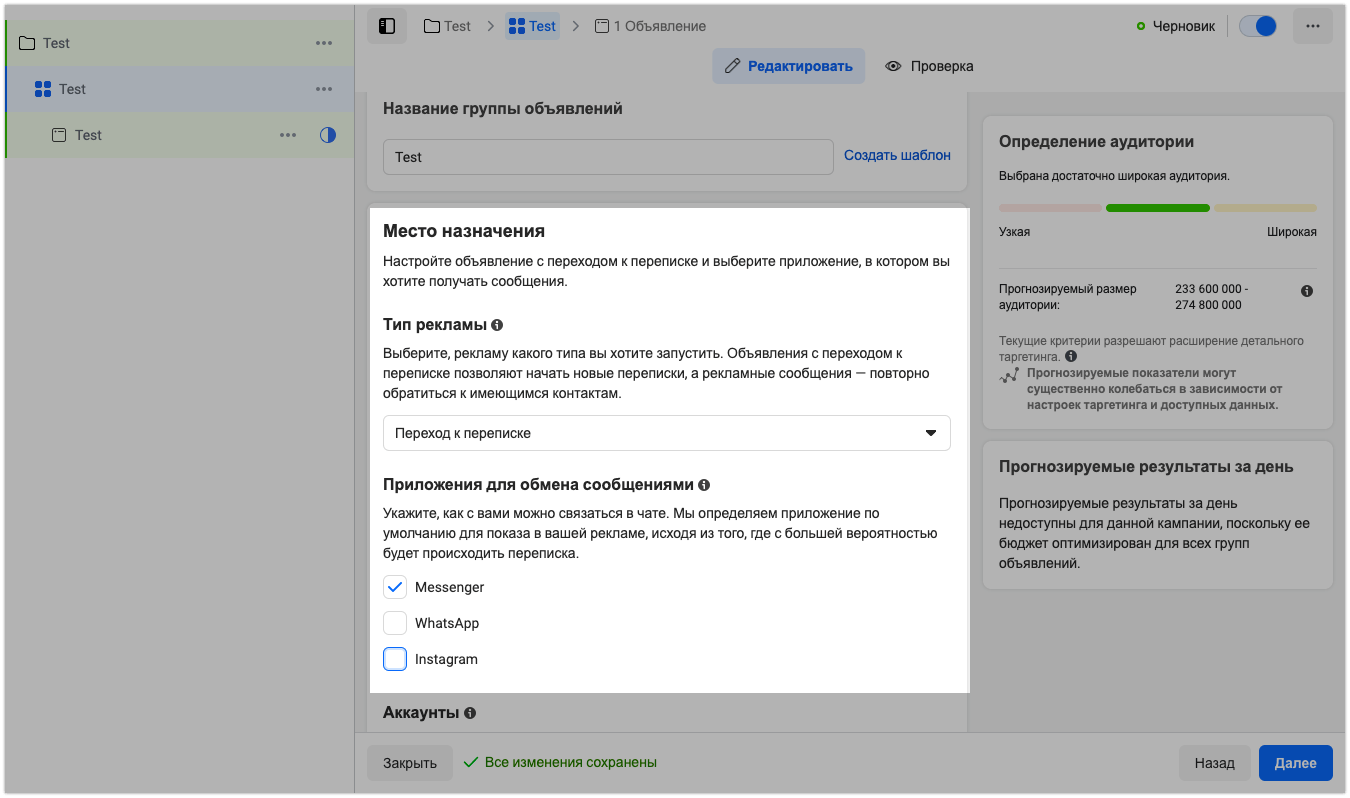Click half-circle status icon on Test ad
1350x798 pixels.
[x=328, y=135]
